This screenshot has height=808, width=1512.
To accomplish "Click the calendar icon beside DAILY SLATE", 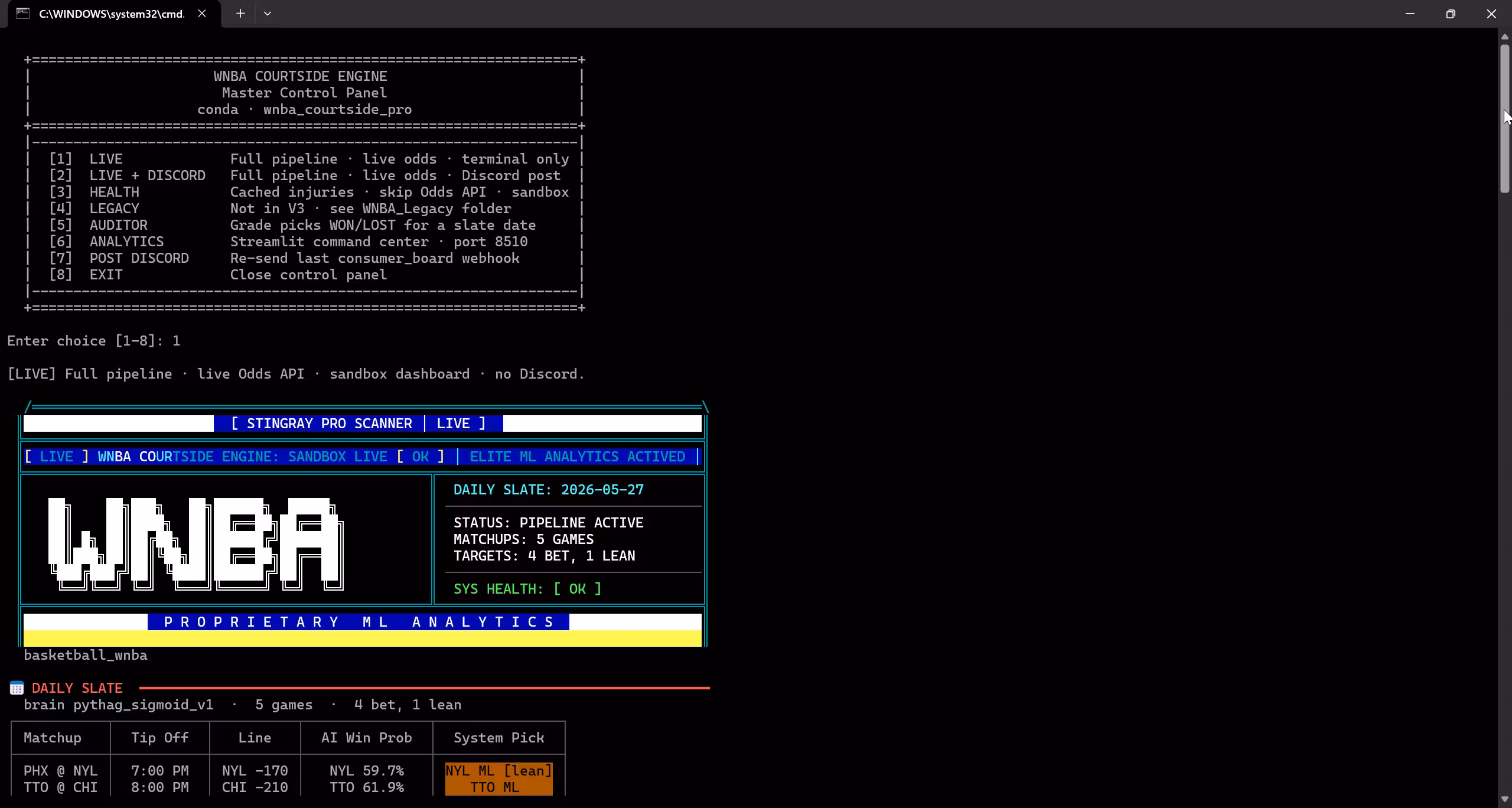I will click(x=17, y=688).
